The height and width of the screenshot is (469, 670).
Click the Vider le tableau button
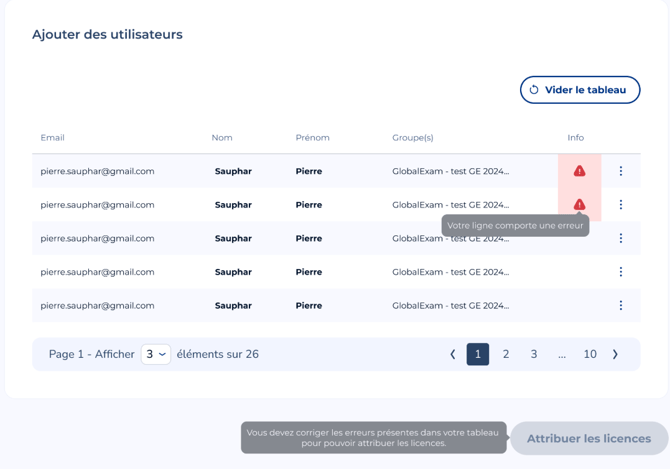pos(579,90)
